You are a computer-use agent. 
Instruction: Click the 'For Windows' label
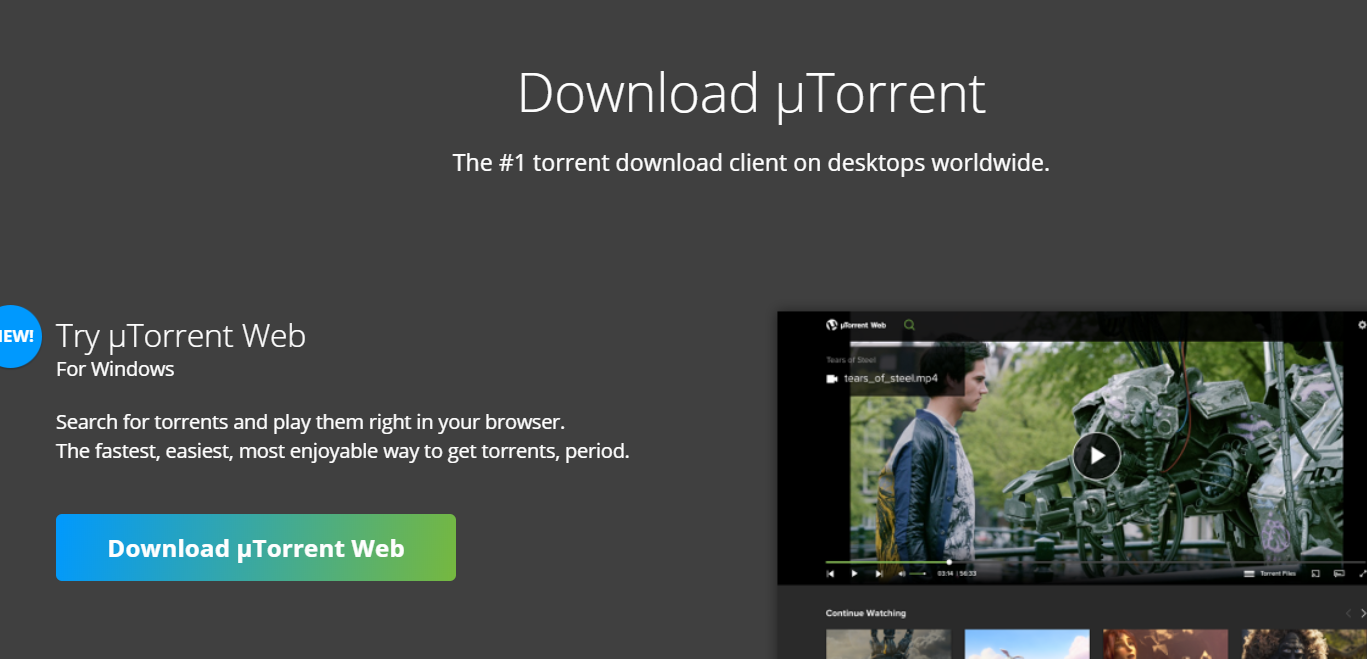[115, 369]
